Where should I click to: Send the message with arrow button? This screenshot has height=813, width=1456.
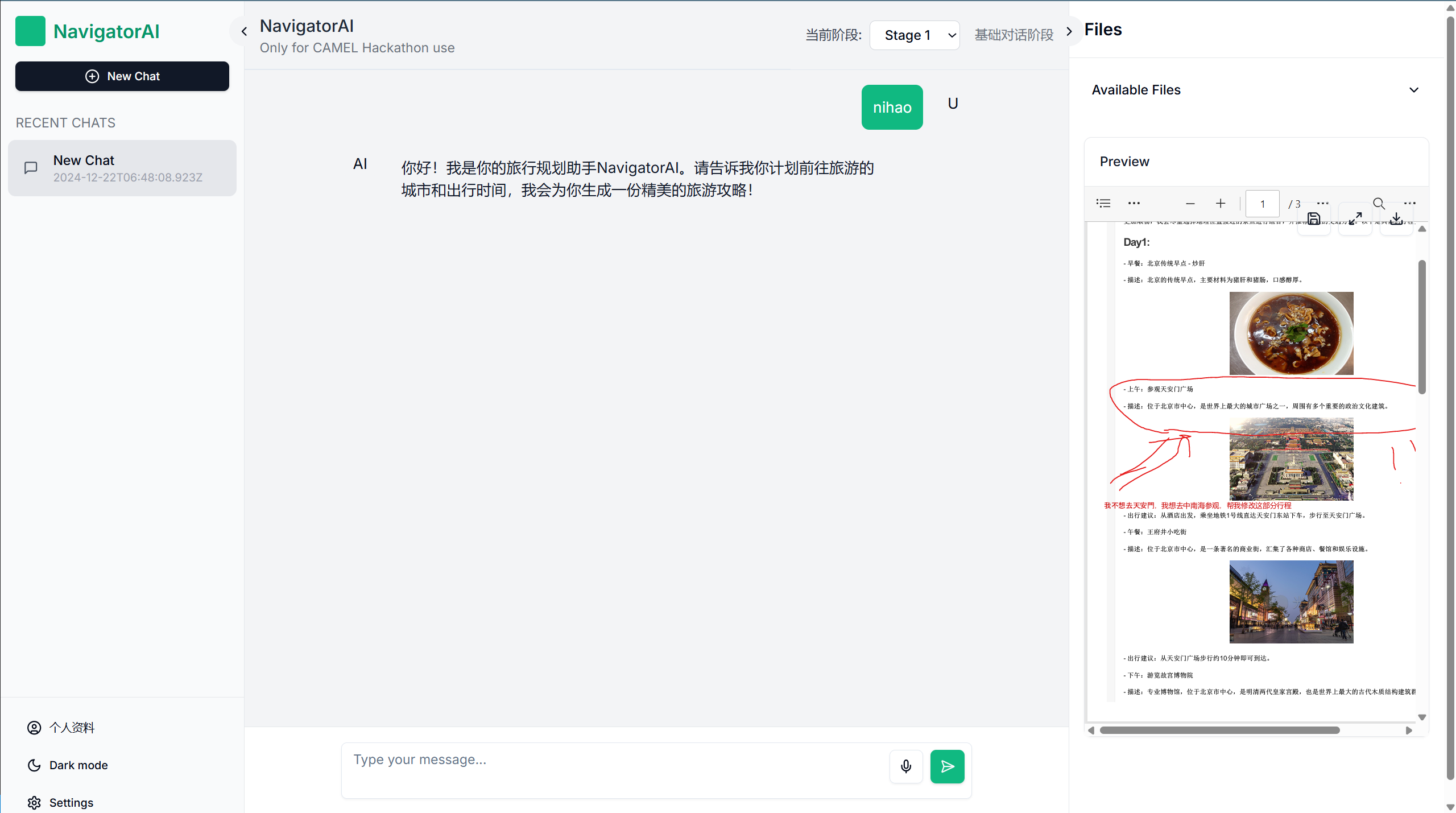click(947, 766)
